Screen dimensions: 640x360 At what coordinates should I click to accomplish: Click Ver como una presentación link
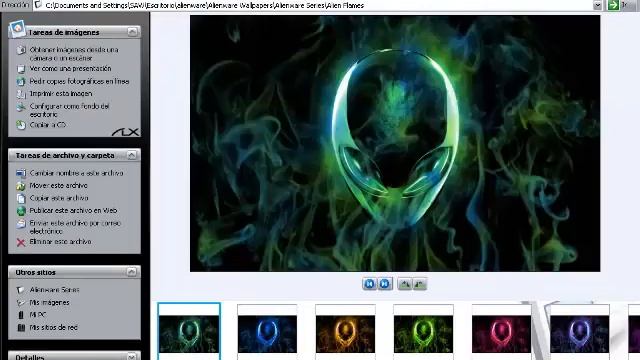pos(70,69)
